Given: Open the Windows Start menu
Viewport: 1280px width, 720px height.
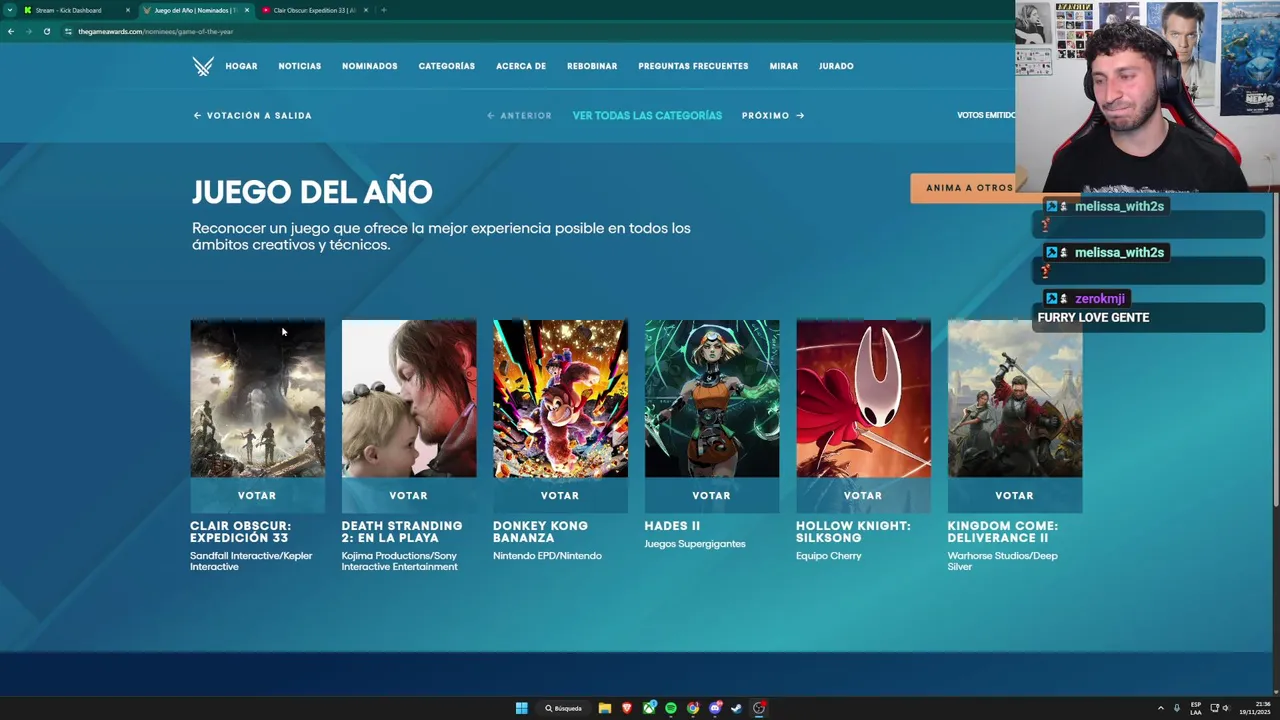Looking at the screenshot, I should pos(521,708).
